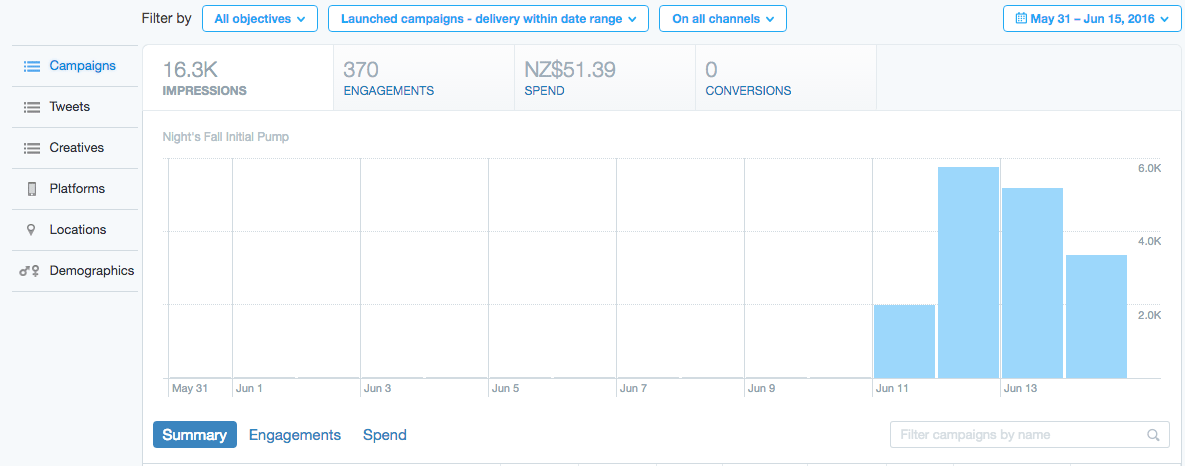Click the Locations pin icon
Image resolution: width=1185 pixels, height=466 pixels.
coord(31,230)
